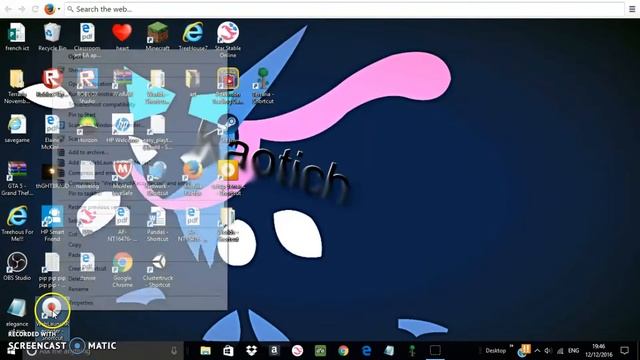
Task: Select the red heart desktop icon
Action: point(122,37)
